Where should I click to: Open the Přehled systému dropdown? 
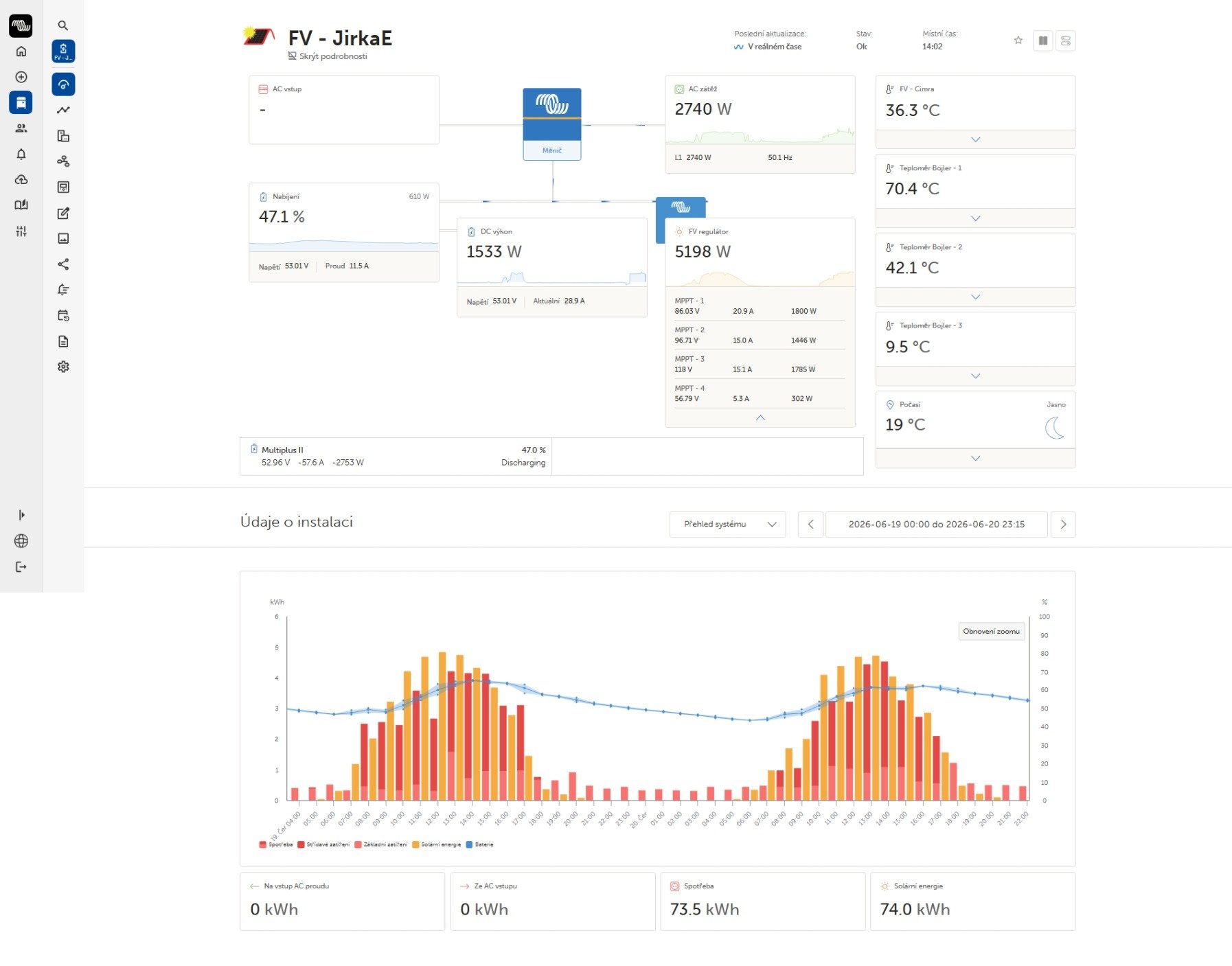click(728, 525)
